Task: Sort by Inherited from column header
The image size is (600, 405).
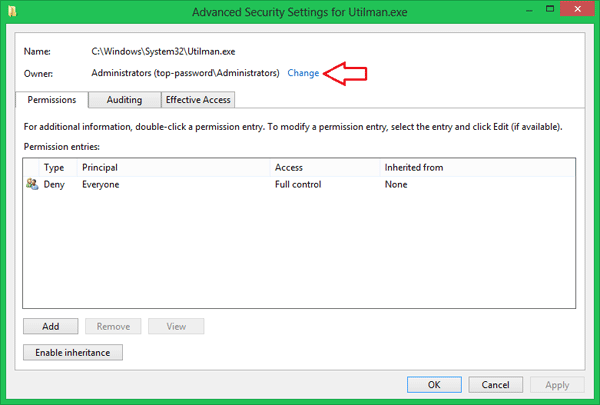Action: pos(477,167)
